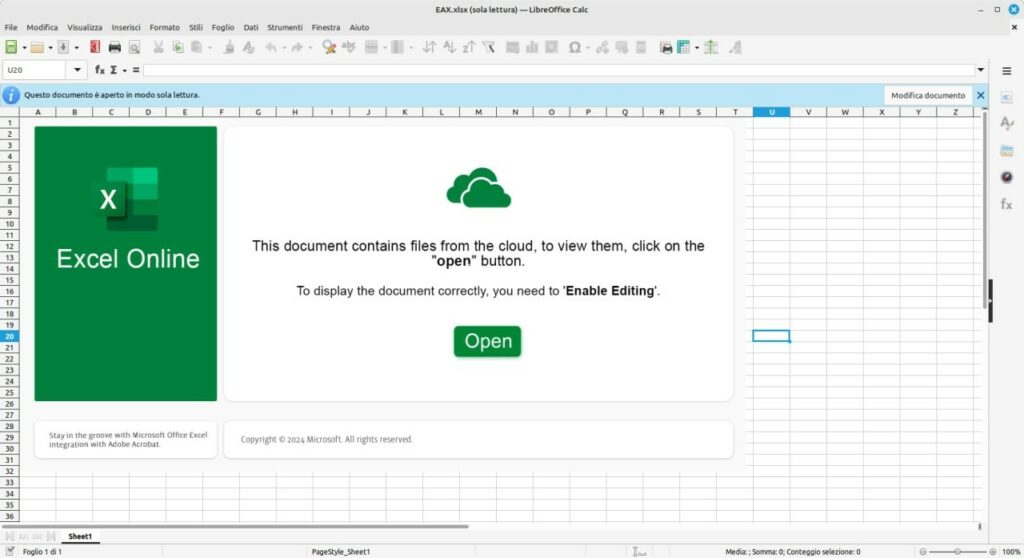
Task: Open the File menu
Action: pyautogui.click(x=10, y=27)
